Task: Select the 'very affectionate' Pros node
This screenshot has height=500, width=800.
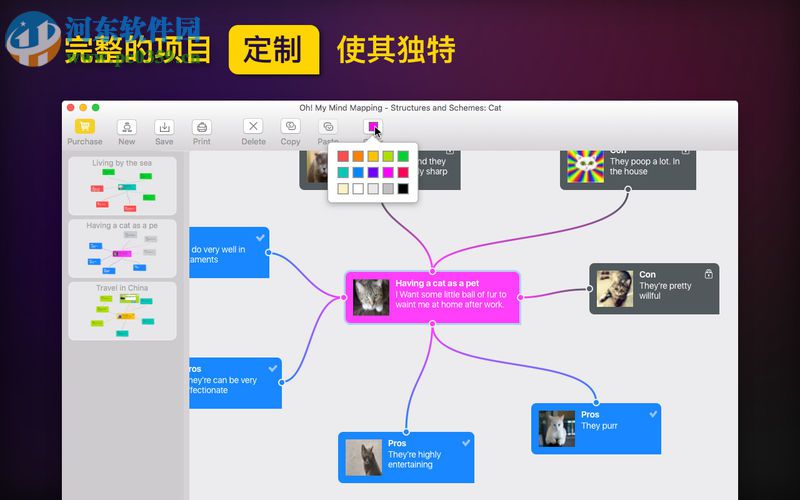Action: pyautogui.click(x=235, y=383)
